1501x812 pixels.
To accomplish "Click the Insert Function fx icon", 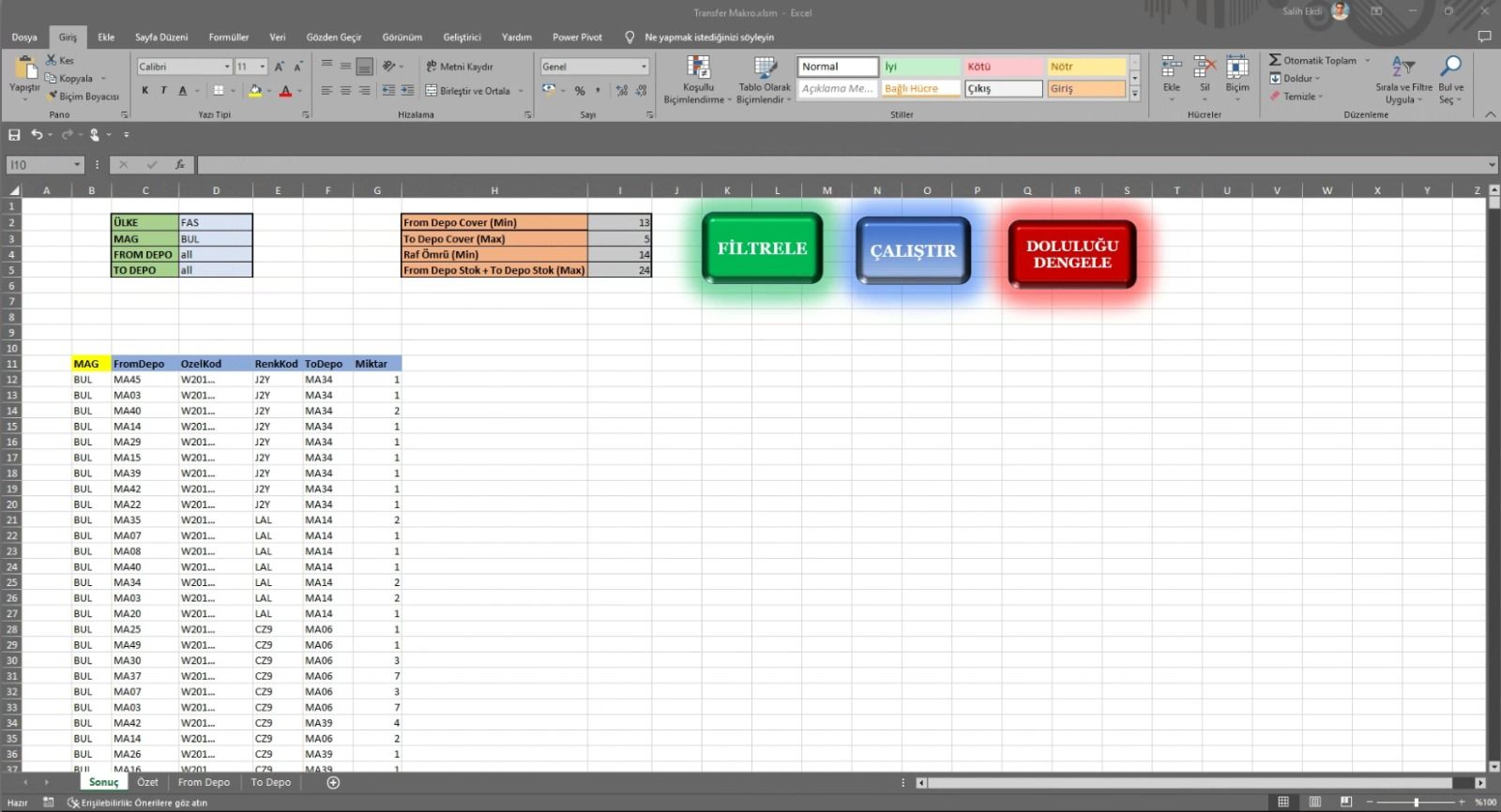I will coord(179,165).
